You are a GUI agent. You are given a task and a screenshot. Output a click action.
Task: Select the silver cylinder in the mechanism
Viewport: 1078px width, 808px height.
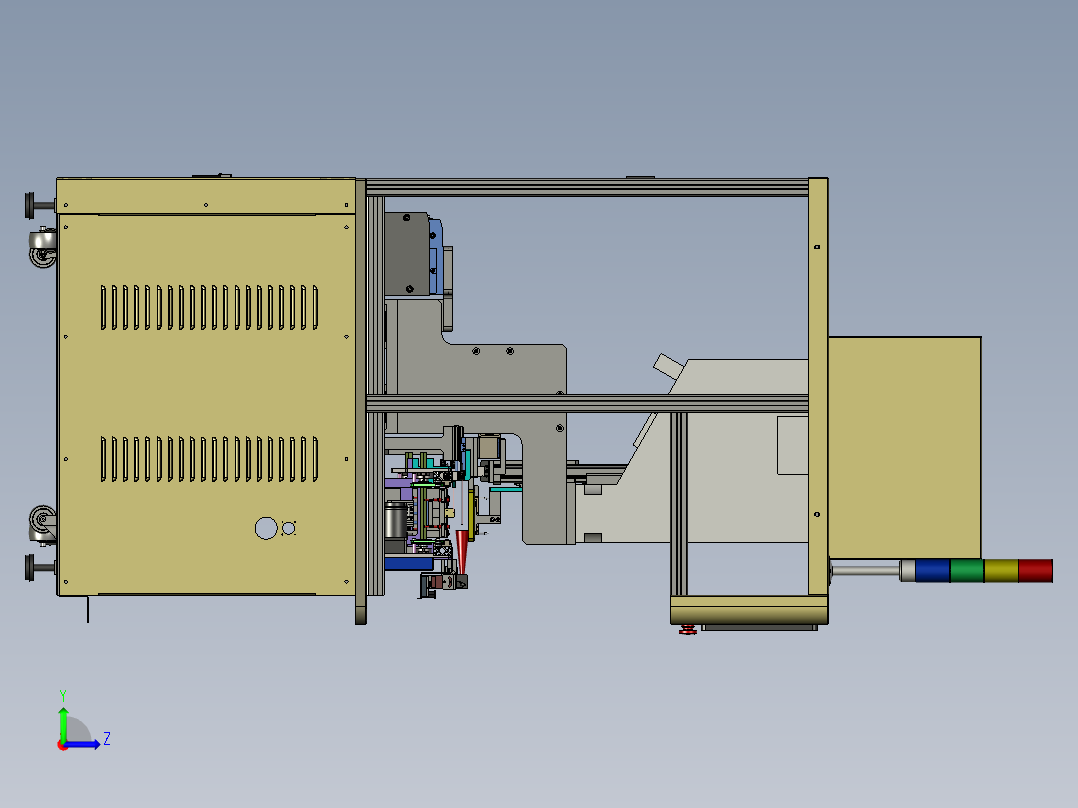395,520
